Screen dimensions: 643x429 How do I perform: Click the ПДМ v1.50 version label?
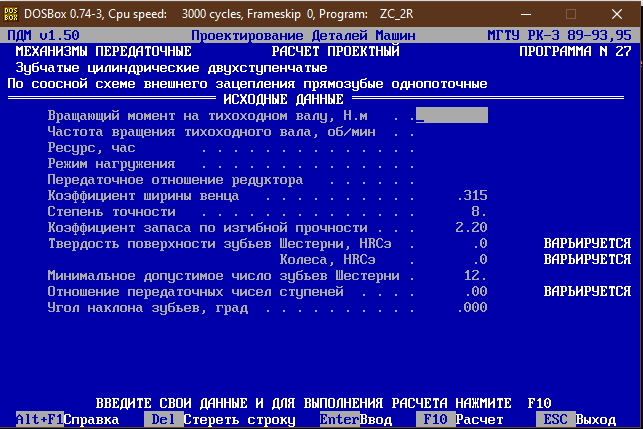(x=43, y=35)
